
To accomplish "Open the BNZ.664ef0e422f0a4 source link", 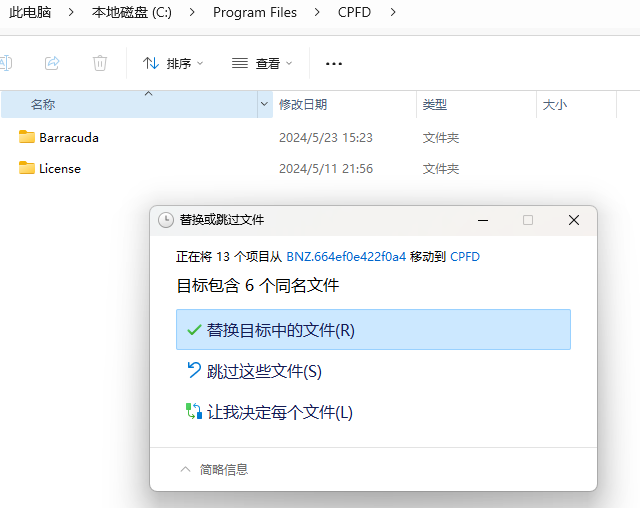I will pyautogui.click(x=346, y=257).
